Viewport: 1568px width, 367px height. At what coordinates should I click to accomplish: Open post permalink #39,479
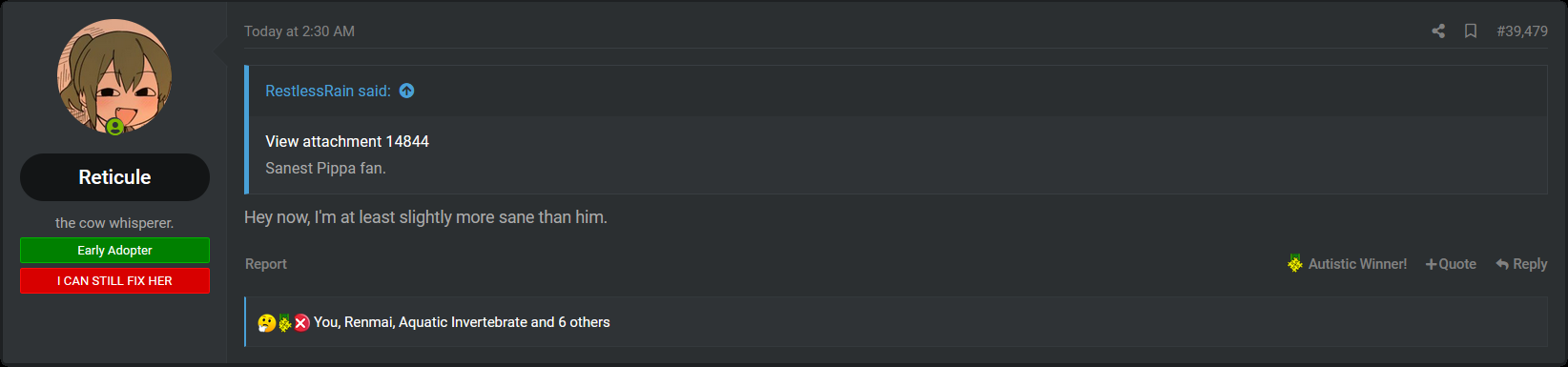1522,31
